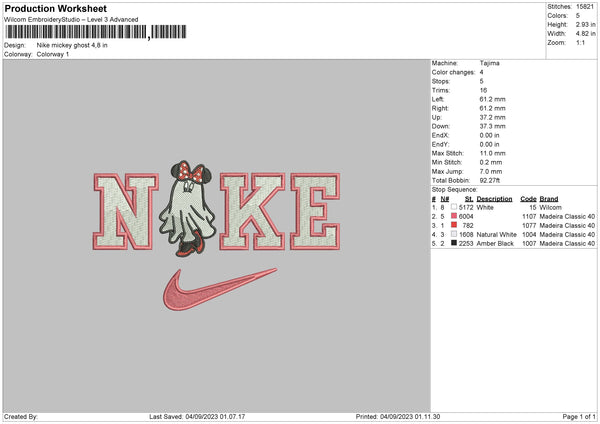600x424 pixels.
Task: Click the 'Amber Black' description
Action: coord(495,243)
